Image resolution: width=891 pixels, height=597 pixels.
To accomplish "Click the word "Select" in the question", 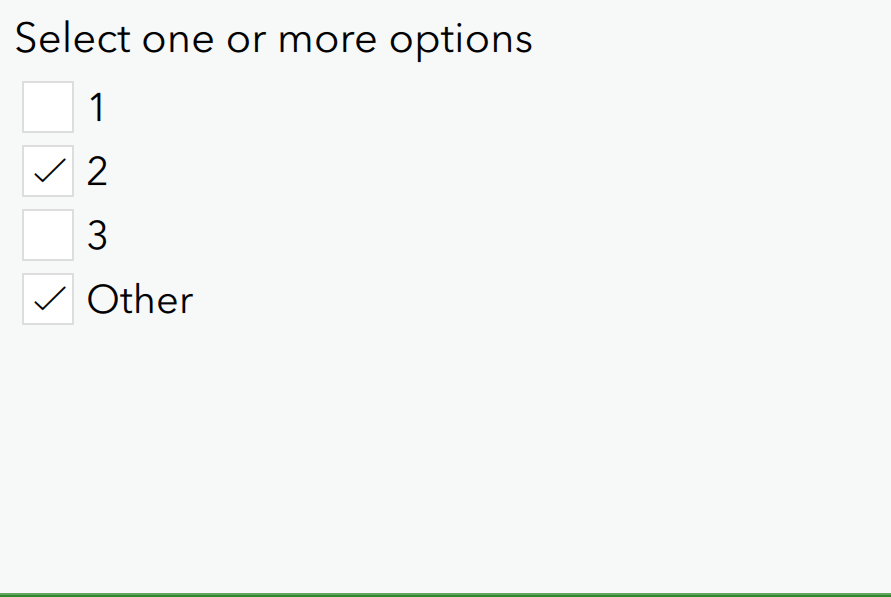I will click(x=72, y=39).
